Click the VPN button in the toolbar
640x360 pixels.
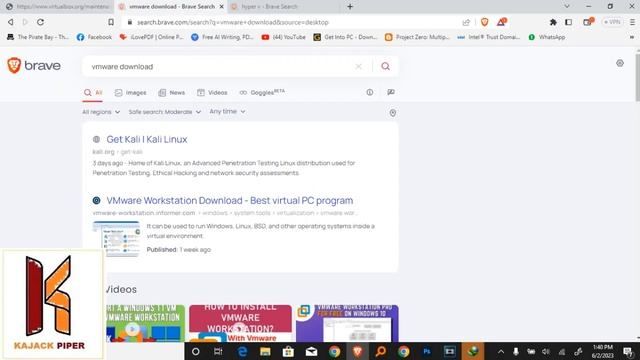tap(612, 22)
